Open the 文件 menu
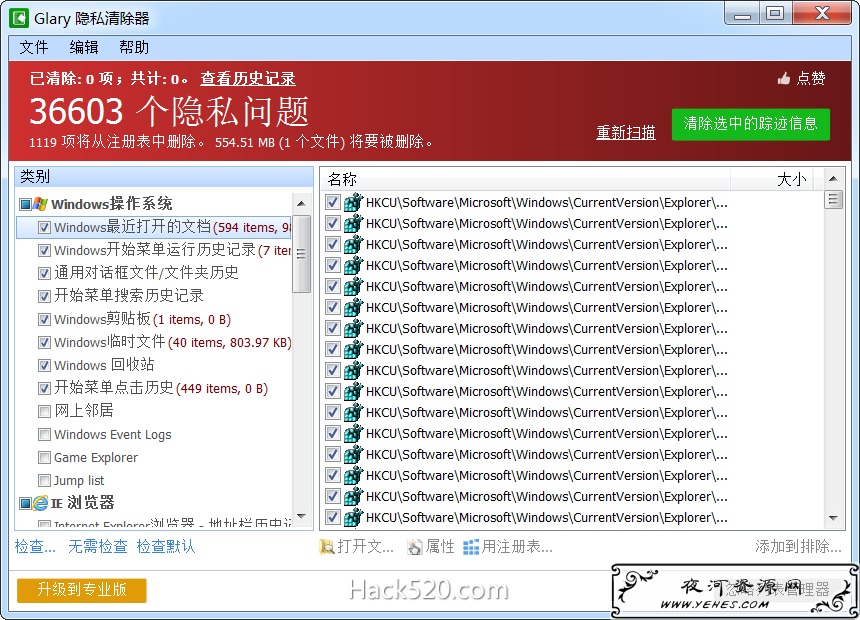 click(34, 48)
